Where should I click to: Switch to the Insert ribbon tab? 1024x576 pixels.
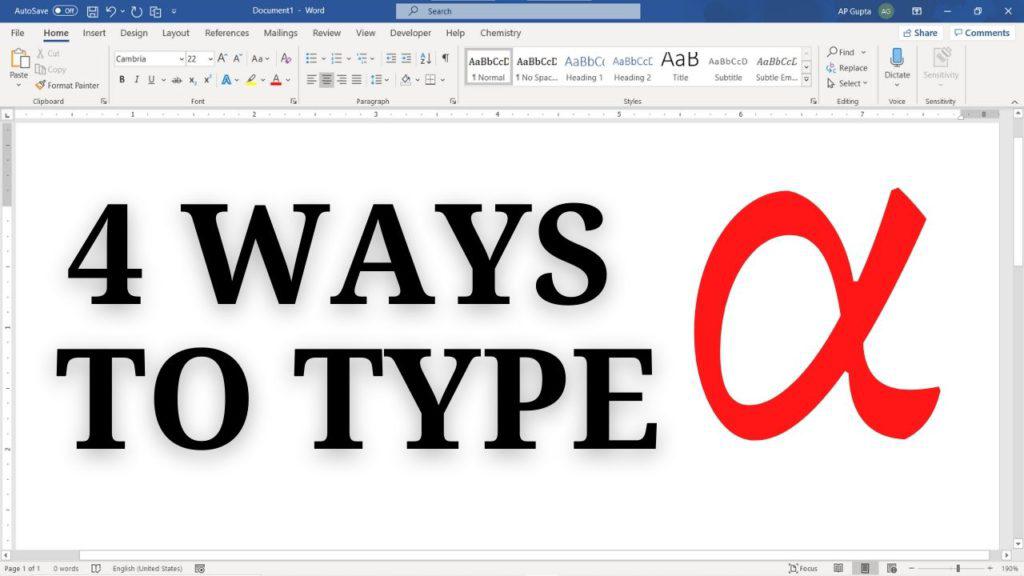[x=93, y=32]
